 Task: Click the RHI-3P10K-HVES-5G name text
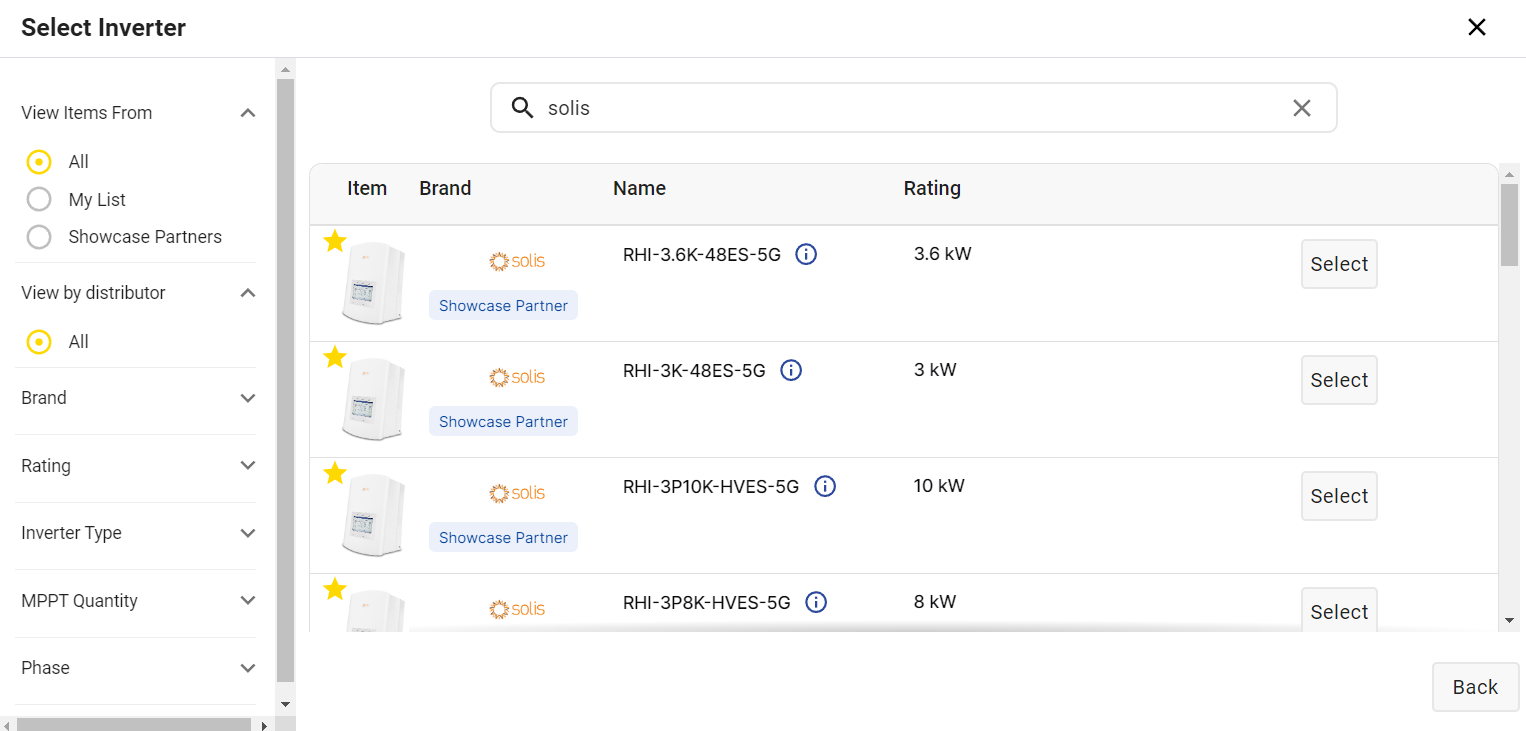click(x=711, y=486)
